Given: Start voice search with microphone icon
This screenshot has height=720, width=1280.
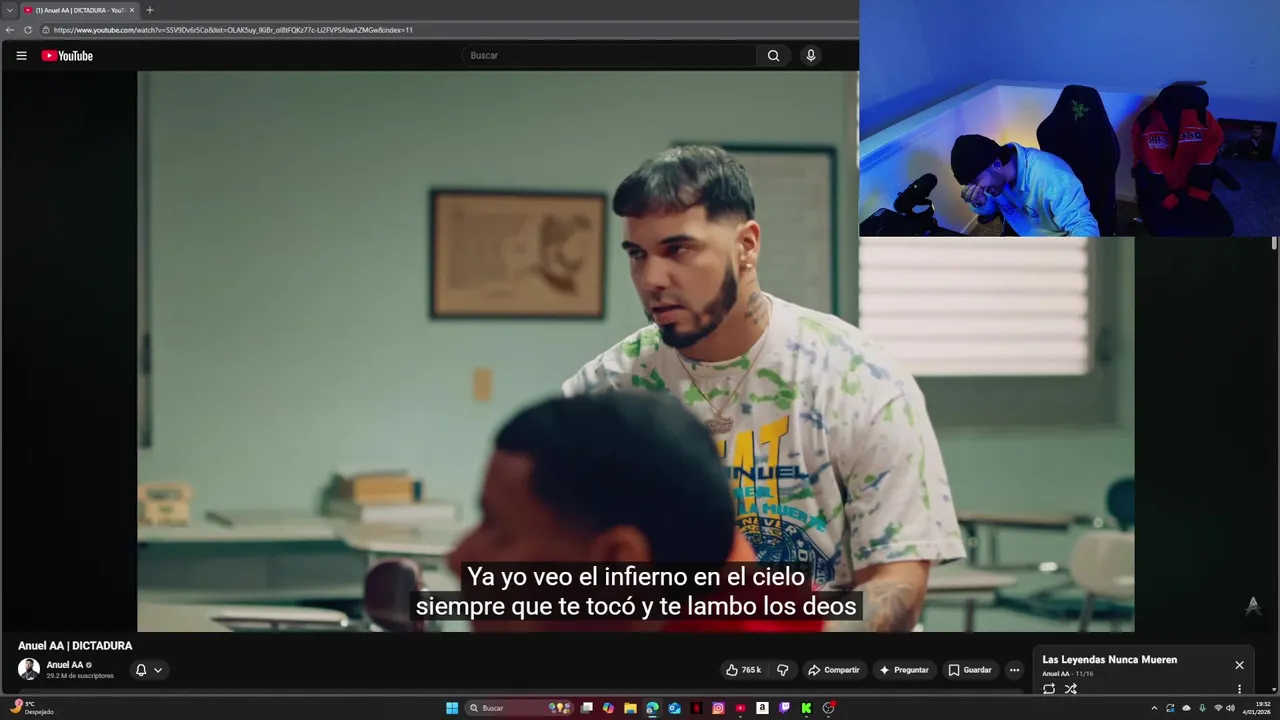Looking at the screenshot, I should (x=811, y=56).
